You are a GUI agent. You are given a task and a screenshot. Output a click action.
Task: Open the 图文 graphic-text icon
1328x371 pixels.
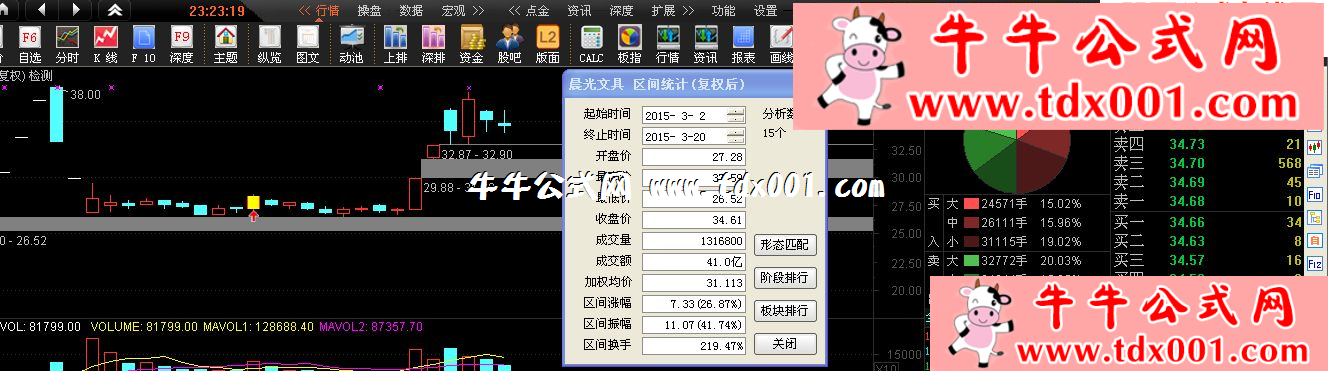308,44
